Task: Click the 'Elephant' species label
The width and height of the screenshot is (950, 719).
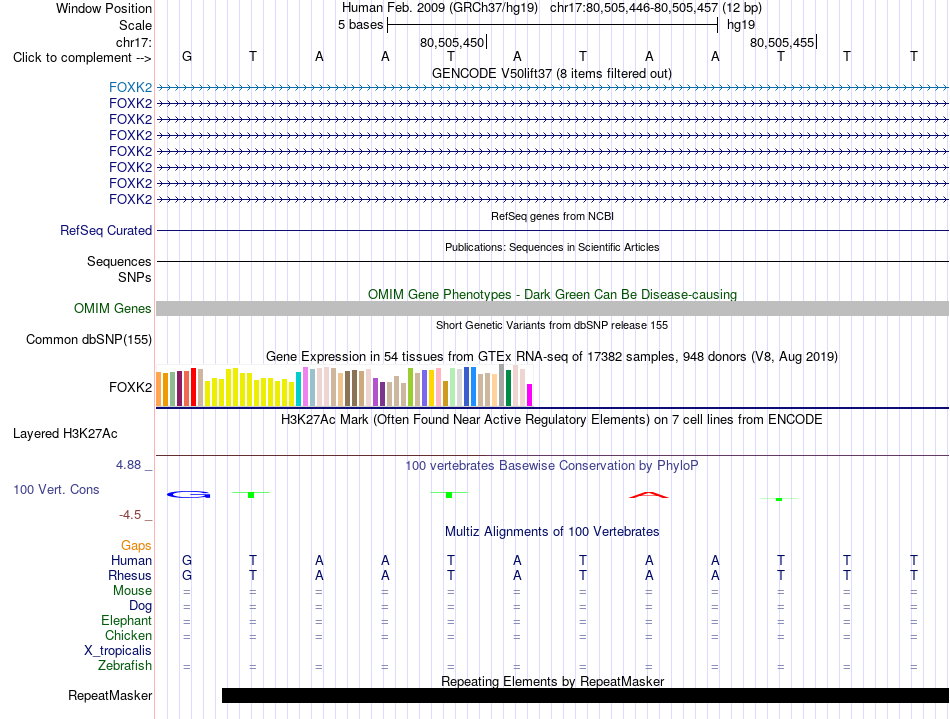Action: pyautogui.click(x=127, y=620)
